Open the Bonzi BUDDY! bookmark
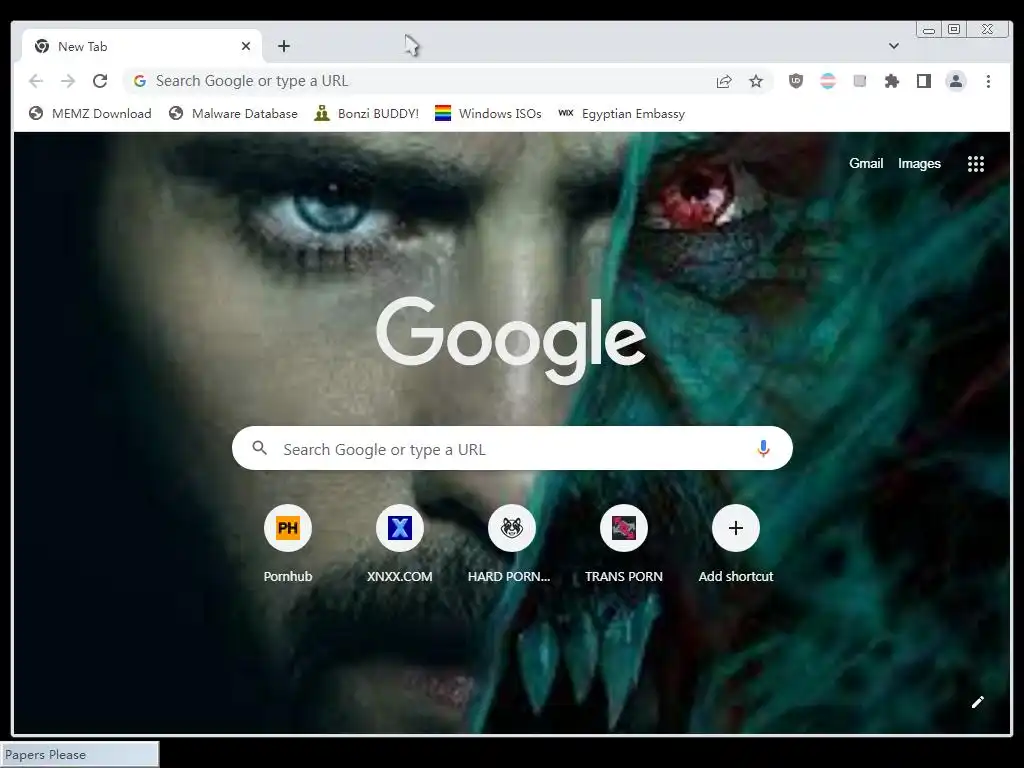This screenshot has height=768, width=1024. tap(366, 114)
